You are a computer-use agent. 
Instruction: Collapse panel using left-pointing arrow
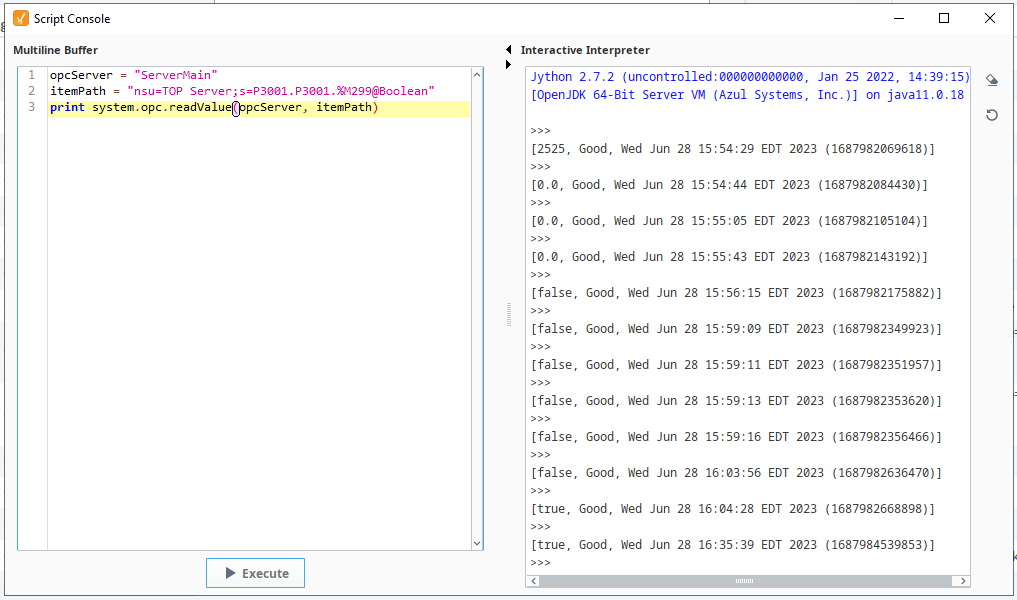point(508,49)
